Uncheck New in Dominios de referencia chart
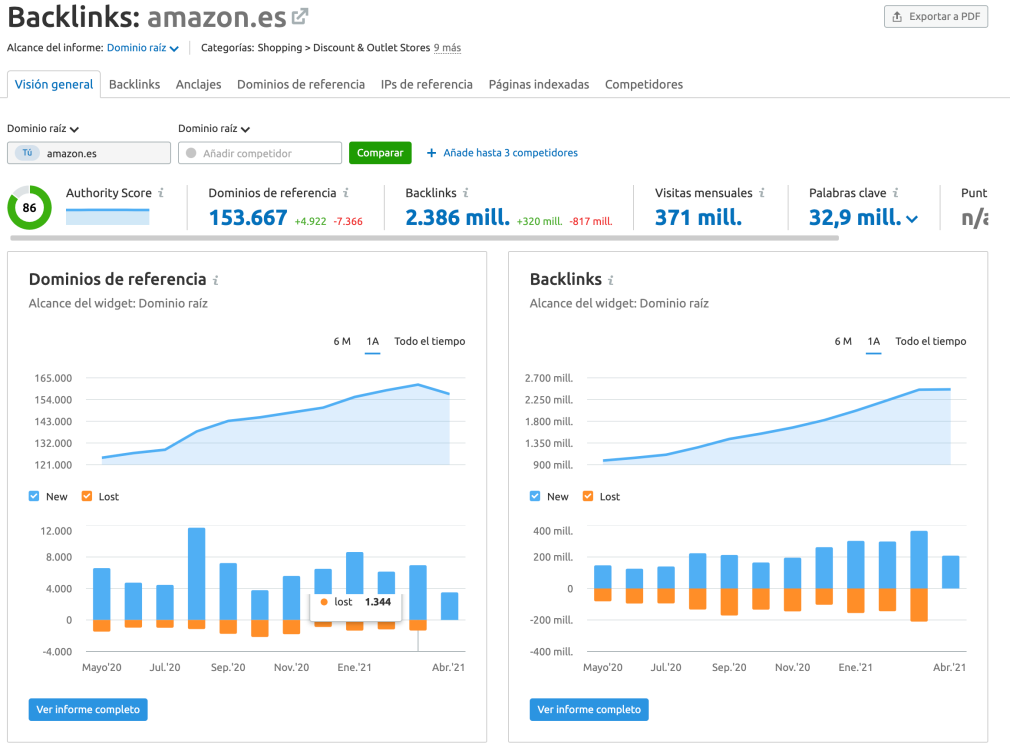The height and width of the screenshot is (747, 1010). click(x=34, y=496)
